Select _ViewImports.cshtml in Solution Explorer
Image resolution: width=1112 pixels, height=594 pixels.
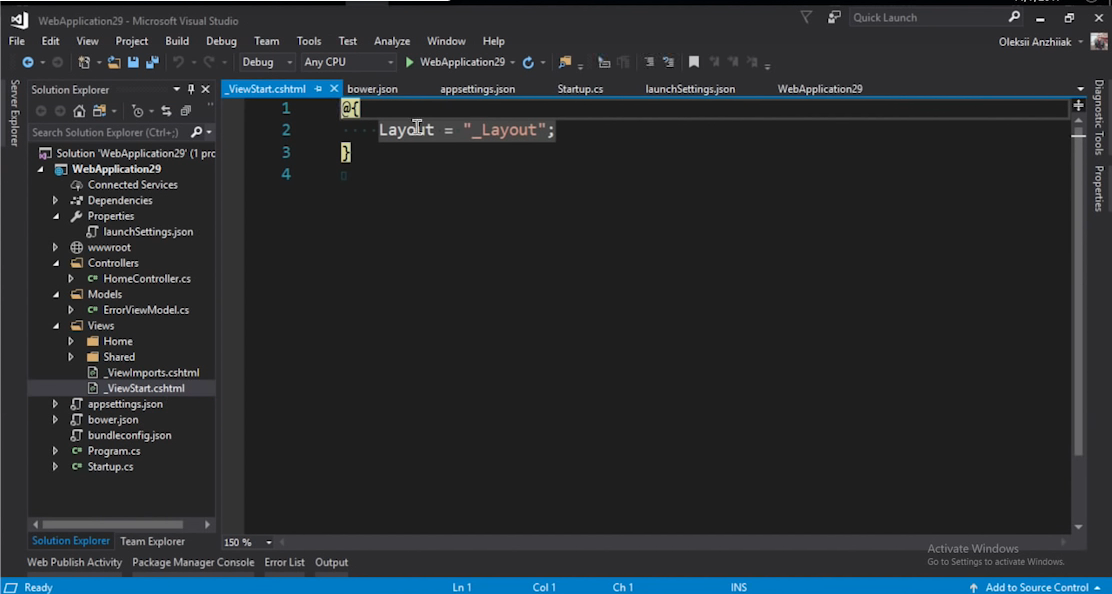pyautogui.click(x=151, y=372)
